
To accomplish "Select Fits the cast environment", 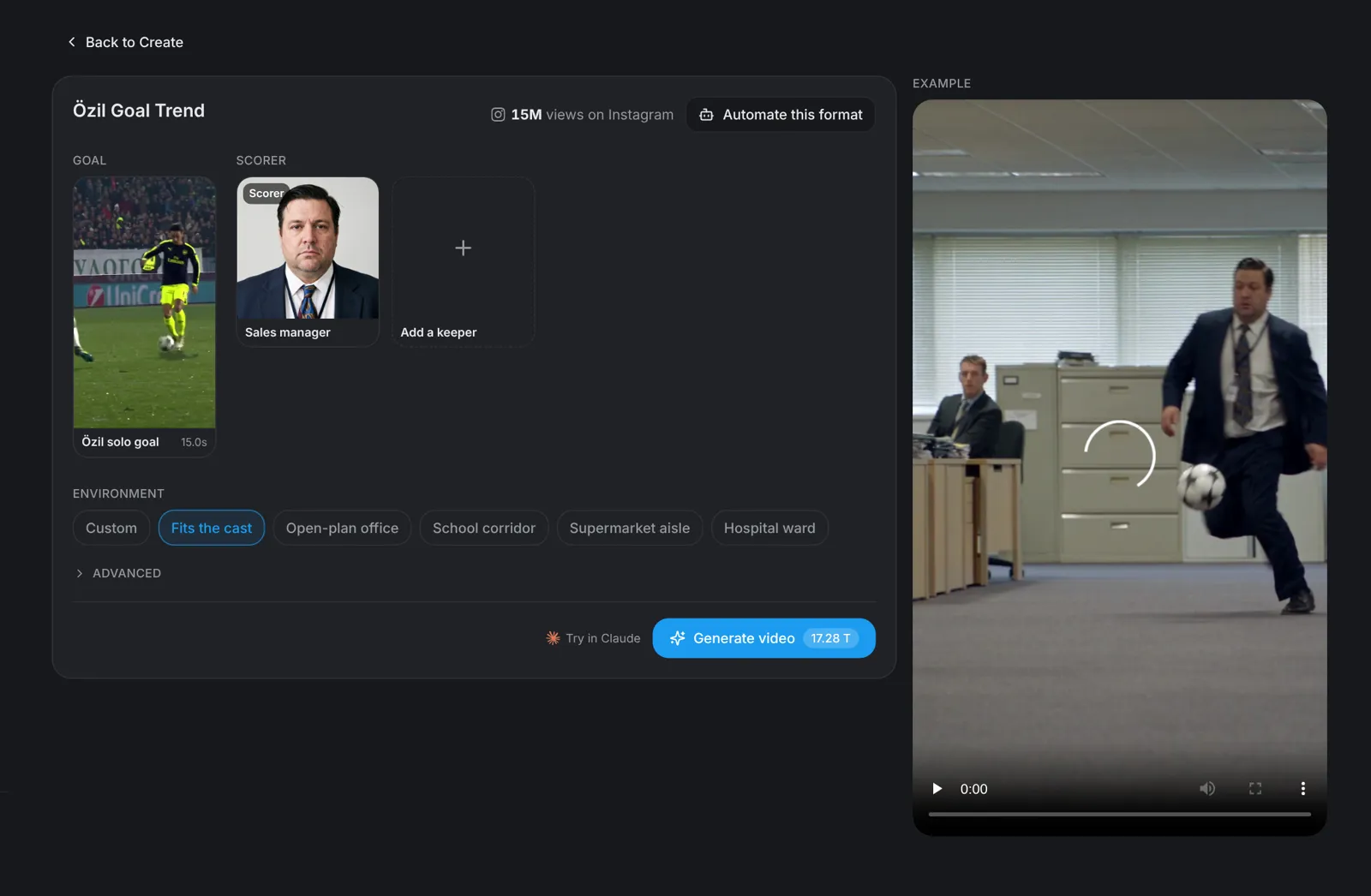I will point(212,528).
